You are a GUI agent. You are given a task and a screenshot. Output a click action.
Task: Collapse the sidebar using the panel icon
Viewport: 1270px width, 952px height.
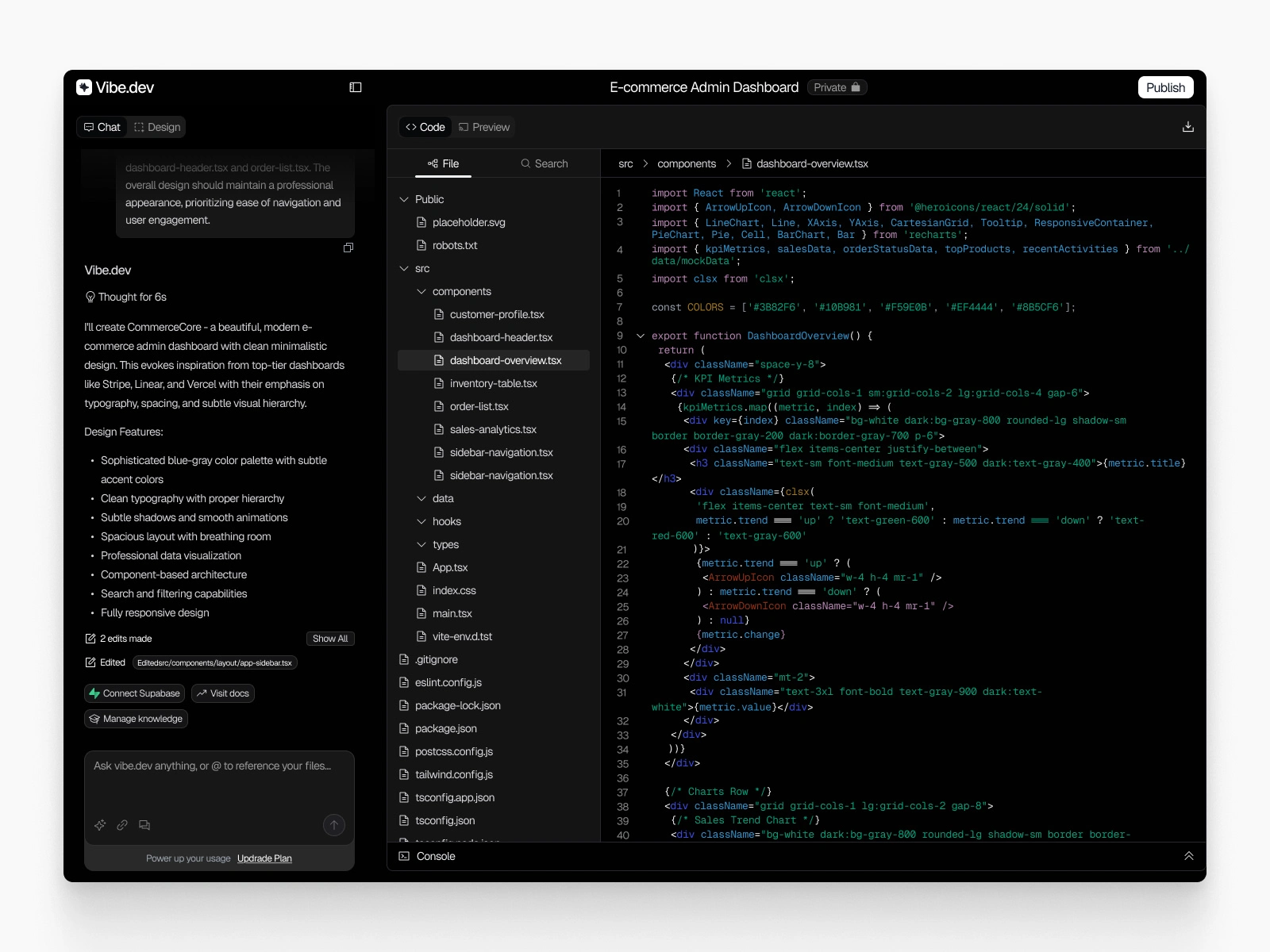[355, 86]
